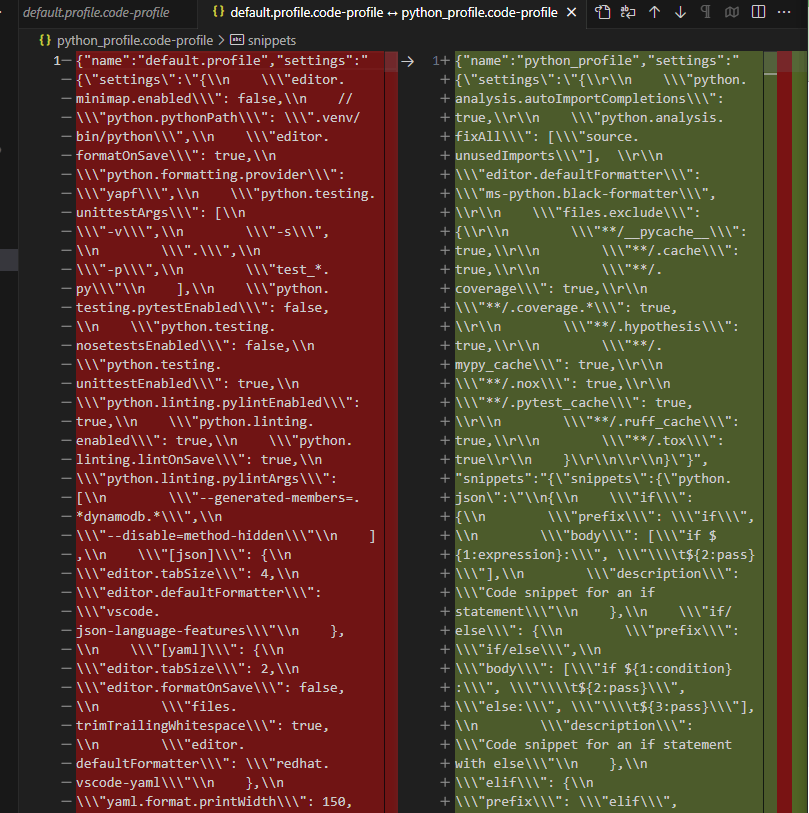Click the ".nox" true line
This screenshot has width=809, height=813.
[563, 384]
